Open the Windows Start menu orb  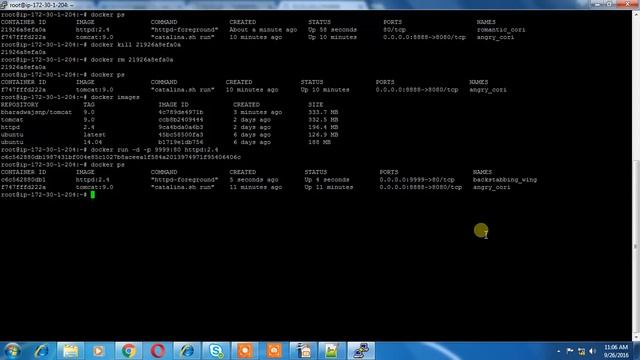click(x=12, y=351)
